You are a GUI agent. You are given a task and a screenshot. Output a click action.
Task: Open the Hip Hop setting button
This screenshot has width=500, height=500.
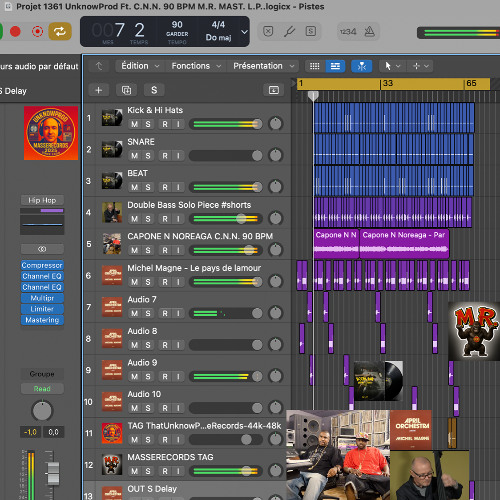point(42,200)
